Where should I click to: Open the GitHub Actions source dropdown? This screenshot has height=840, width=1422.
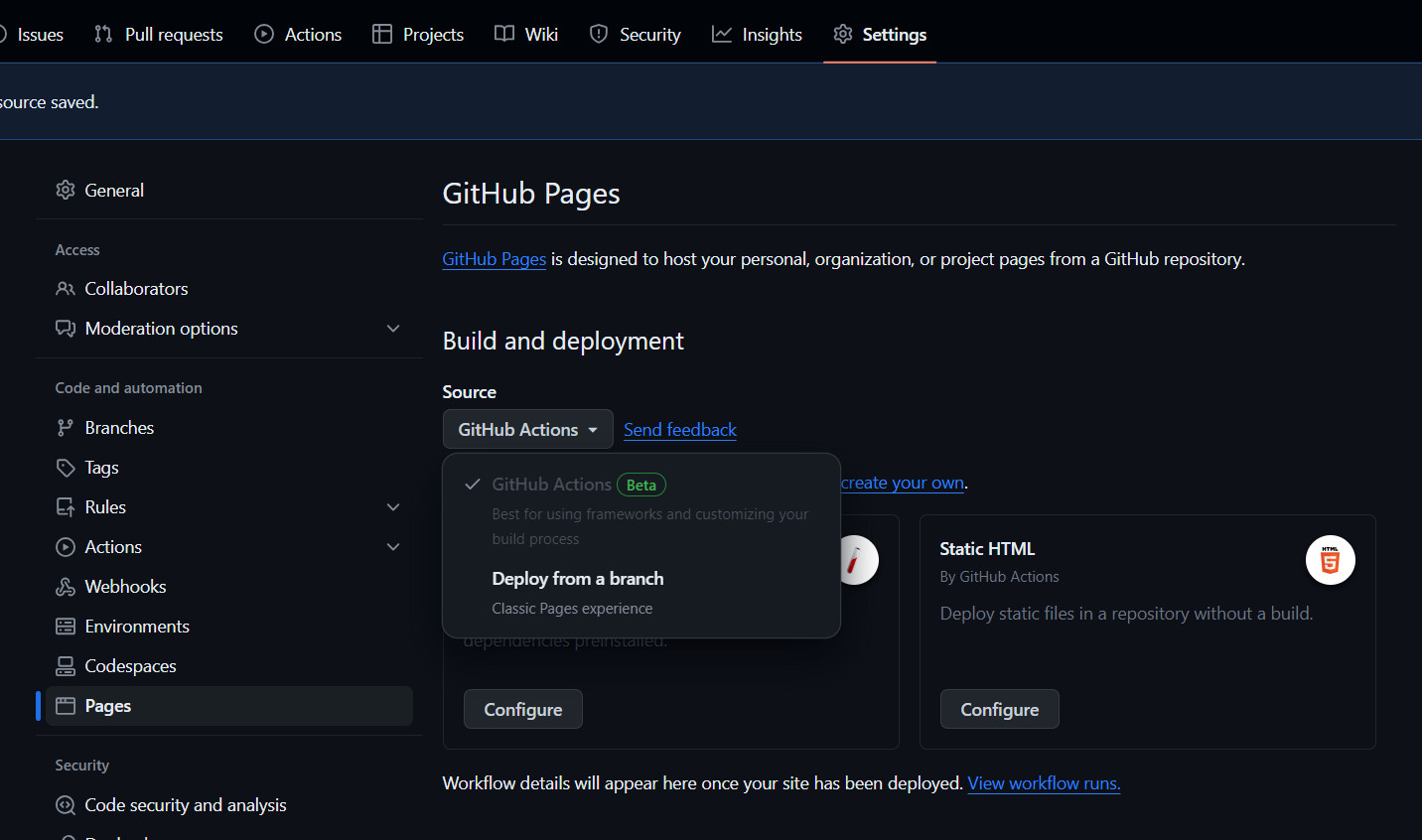coord(528,429)
